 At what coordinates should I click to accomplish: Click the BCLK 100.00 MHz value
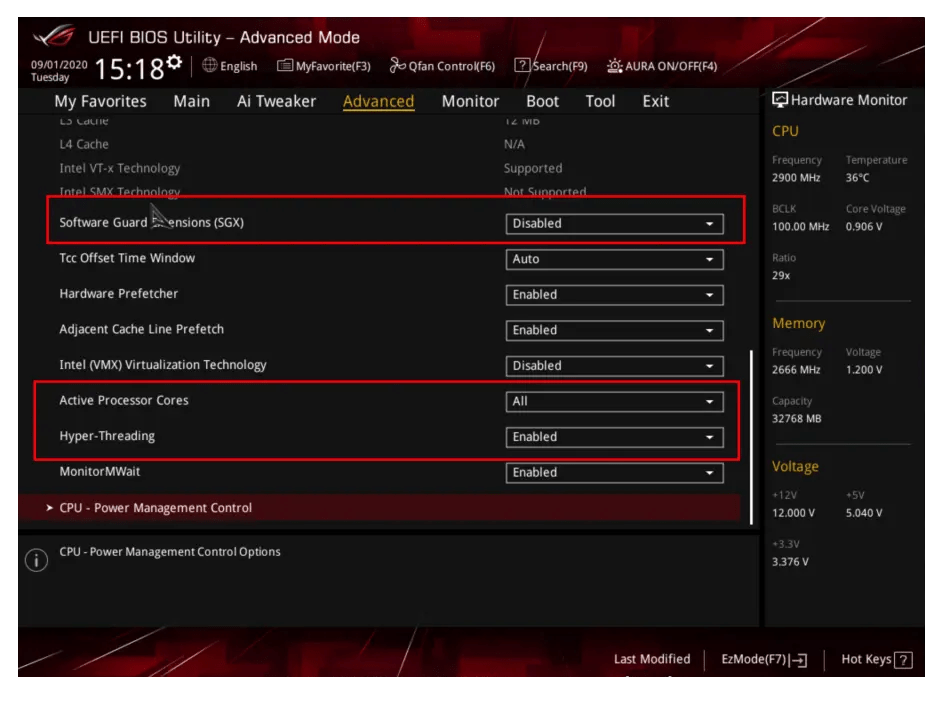point(800,227)
